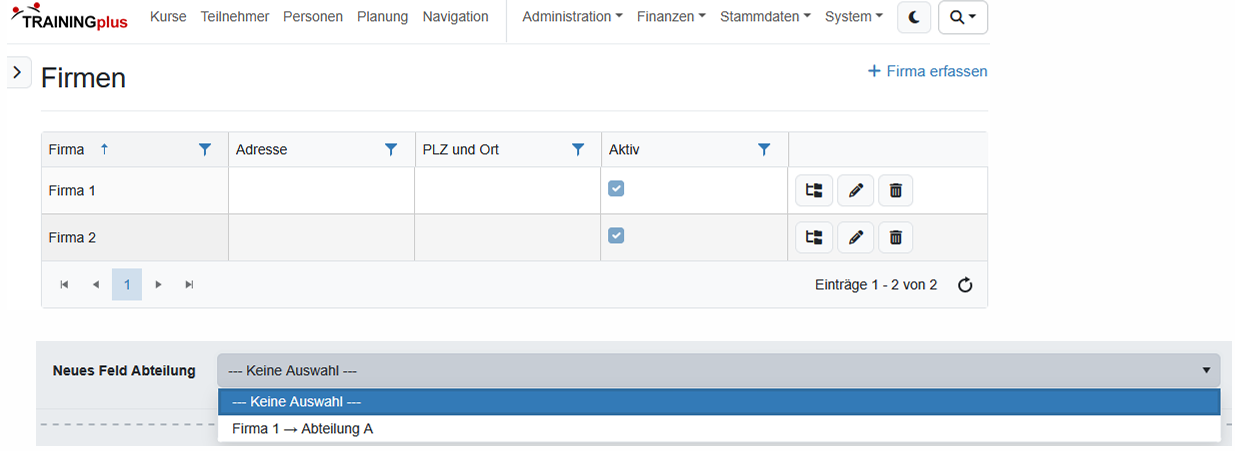Open the hierarchy view for Firma 1
Viewport: 1235px width, 451px height.
pyautogui.click(x=814, y=190)
